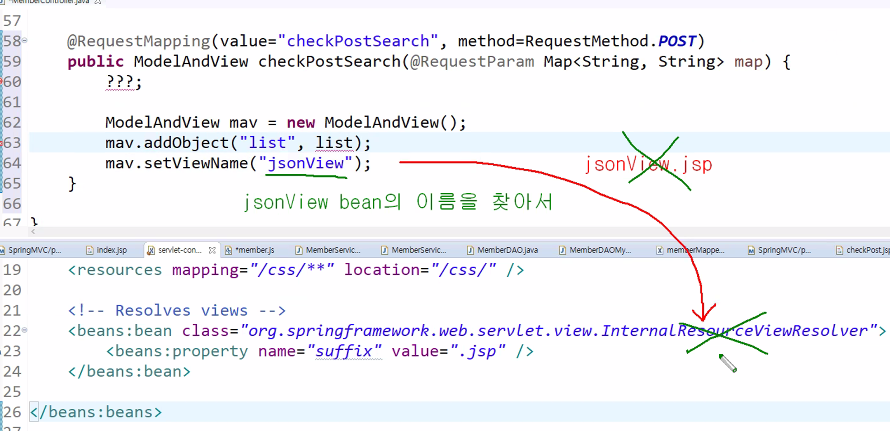Image resolution: width=890 pixels, height=431 pixels.
Task: Click line number 59 in the gutter
Action: [x=12, y=61]
